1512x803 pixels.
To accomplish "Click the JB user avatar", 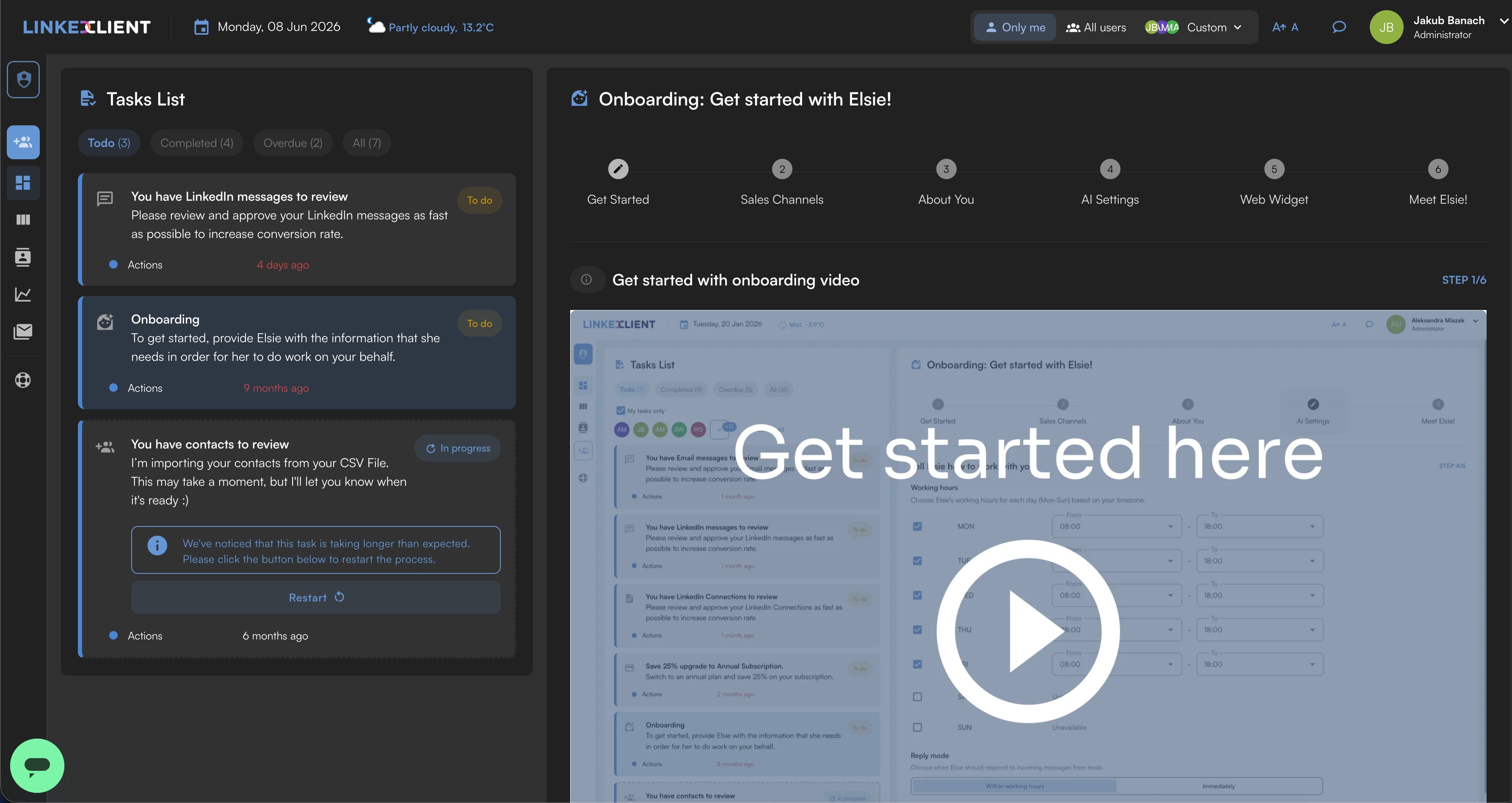I will (1386, 27).
